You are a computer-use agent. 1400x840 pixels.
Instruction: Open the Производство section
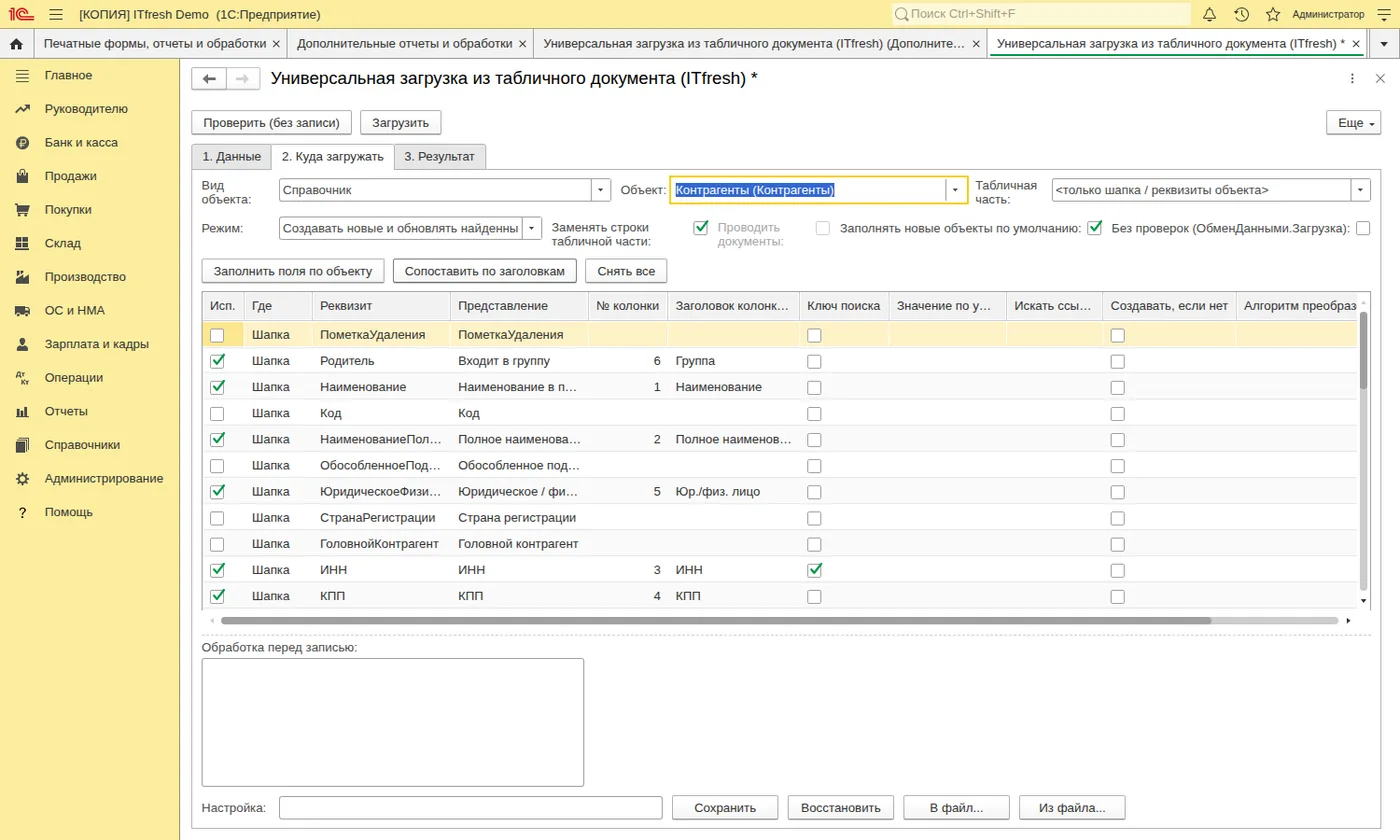pyautogui.click(x=85, y=277)
